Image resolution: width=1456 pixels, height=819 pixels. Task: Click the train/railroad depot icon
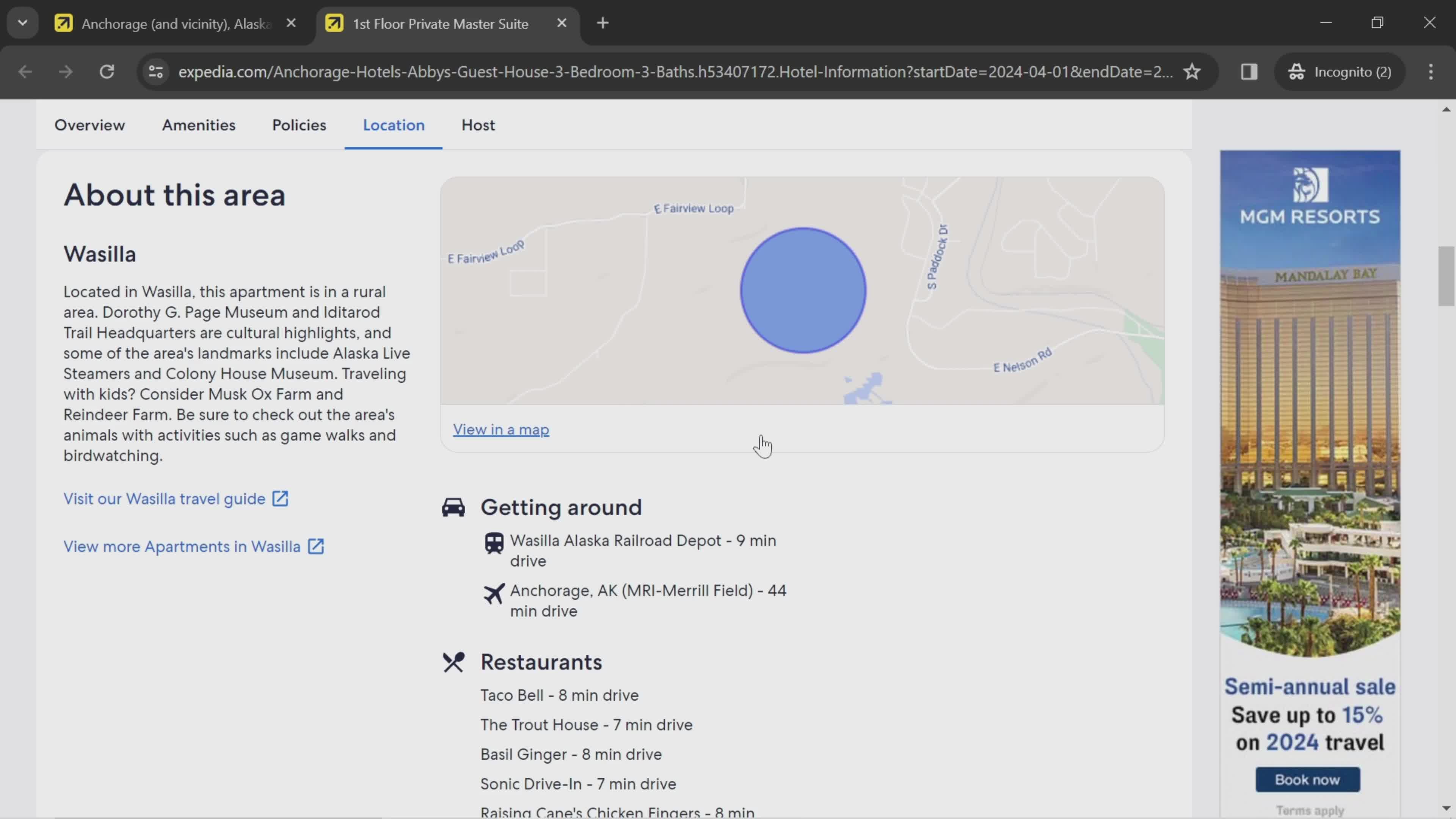tap(493, 543)
